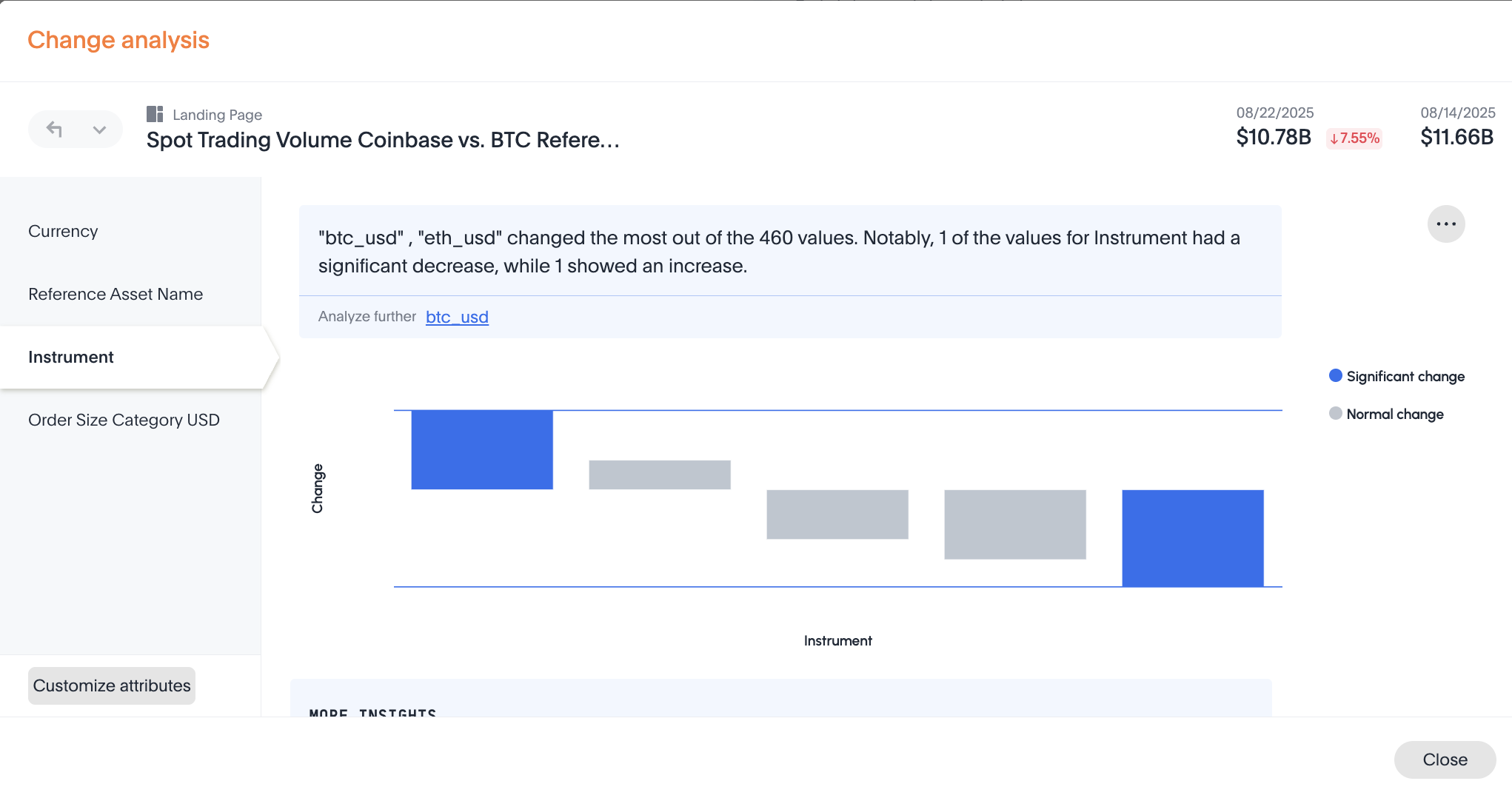
Task: Click the second small gray bar
Action: (x=660, y=475)
